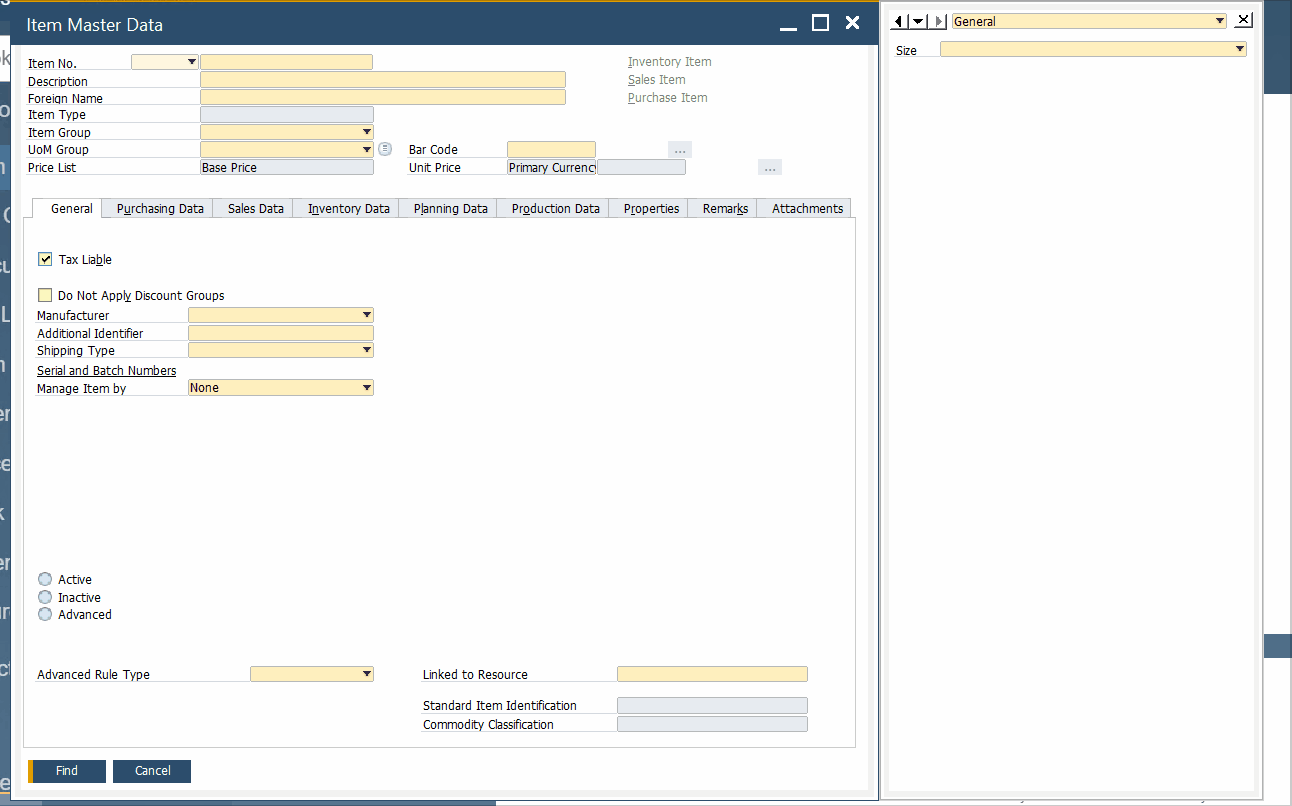Click the Find button
Image resolution: width=1292 pixels, height=806 pixels.
pos(67,771)
